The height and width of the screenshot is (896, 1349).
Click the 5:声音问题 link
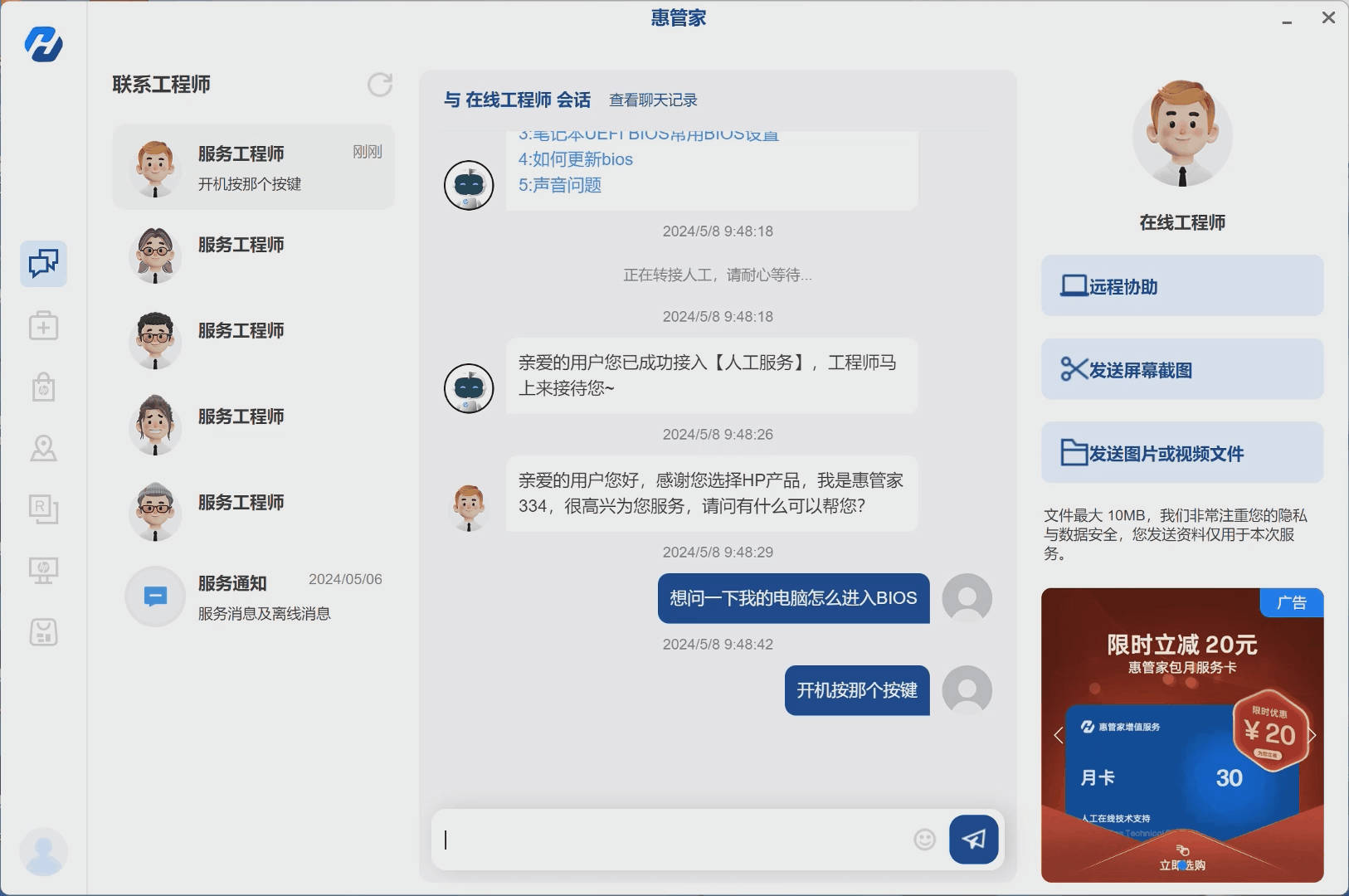click(x=560, y=185)
